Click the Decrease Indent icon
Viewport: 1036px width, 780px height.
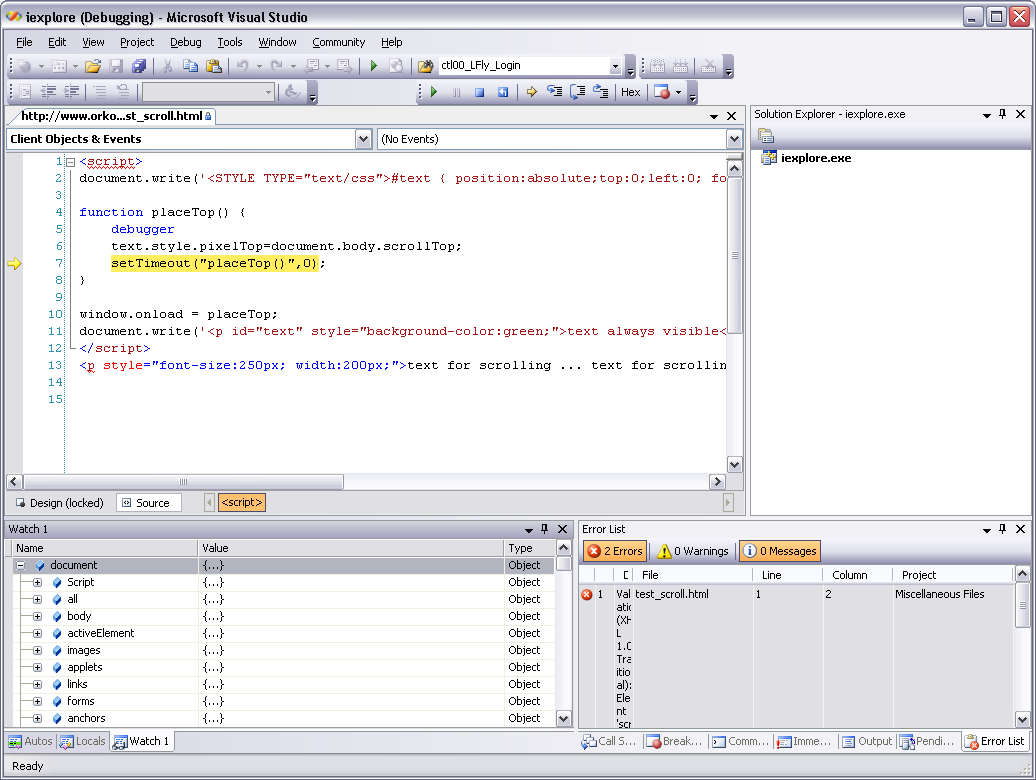coord(48,92)
